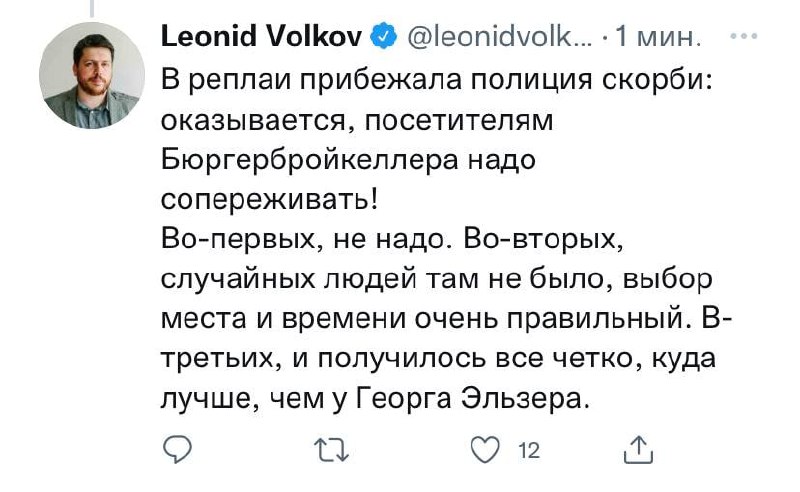Open Leonid Volkov's profile picture

tap(92, 75)
